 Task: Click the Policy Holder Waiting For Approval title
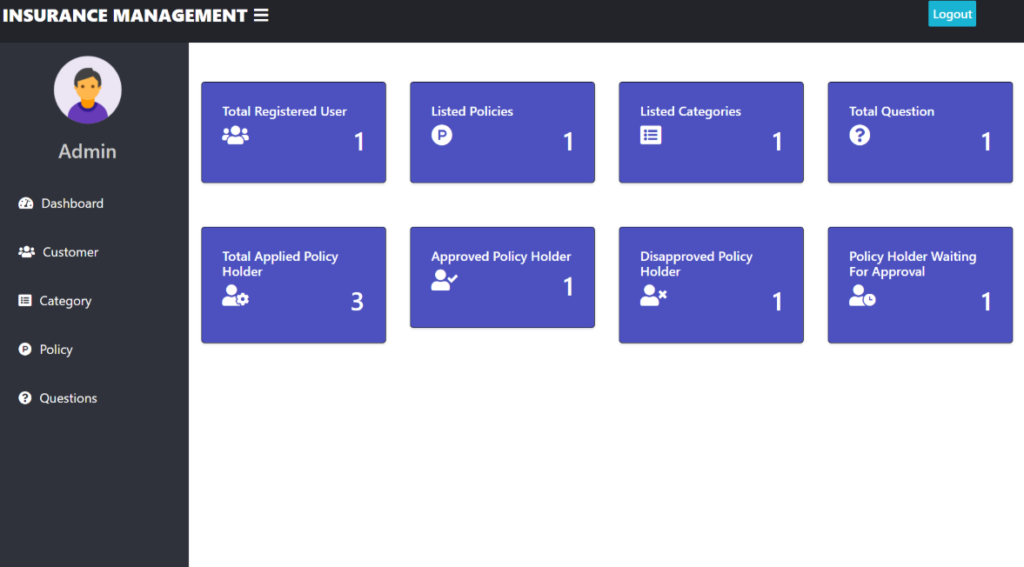tap(912, 264)
